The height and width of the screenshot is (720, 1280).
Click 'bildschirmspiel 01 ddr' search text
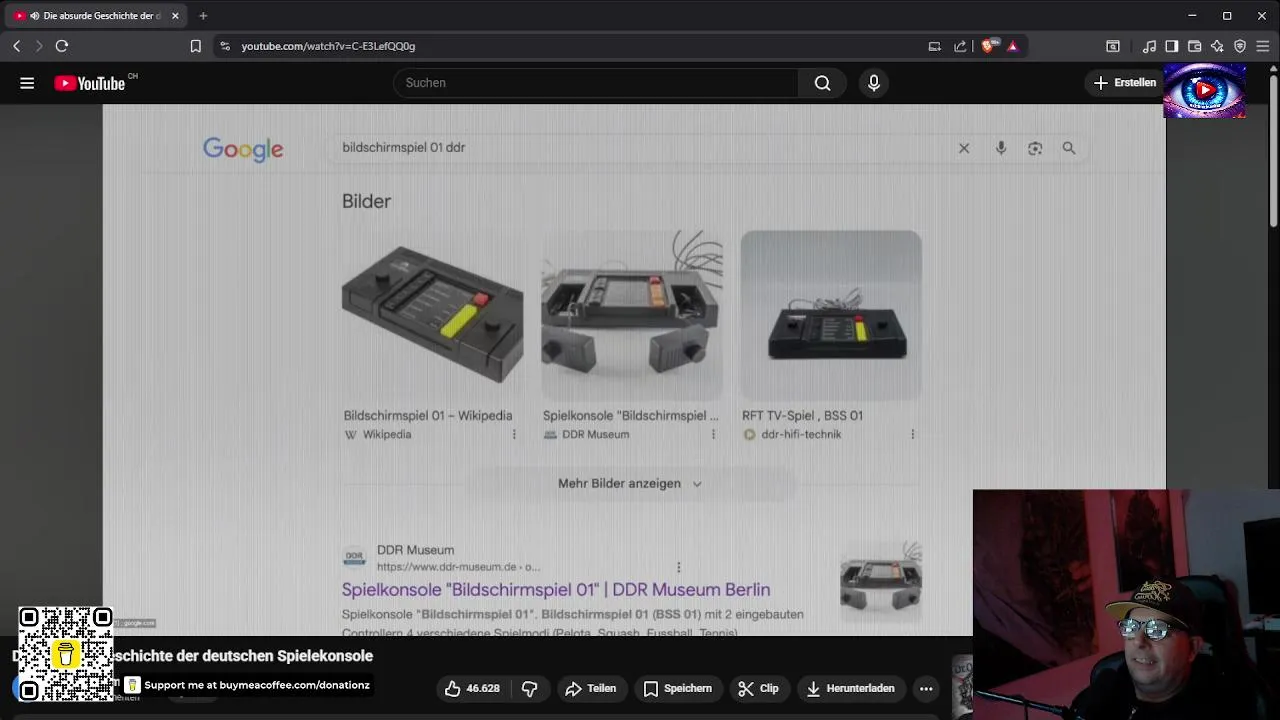tap(404, 147)
